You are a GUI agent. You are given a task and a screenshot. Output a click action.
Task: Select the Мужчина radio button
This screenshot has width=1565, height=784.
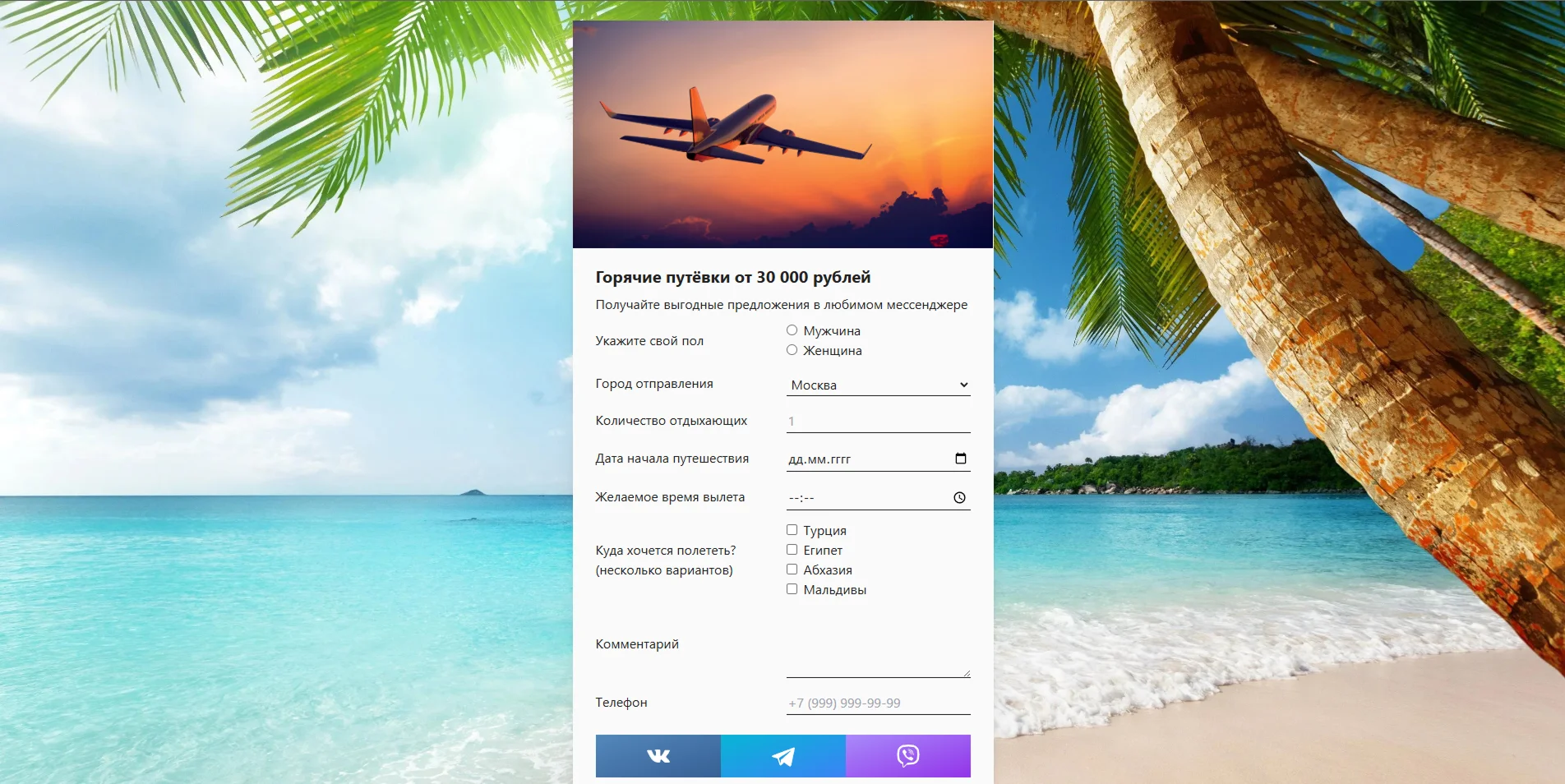tap(792, 330)
